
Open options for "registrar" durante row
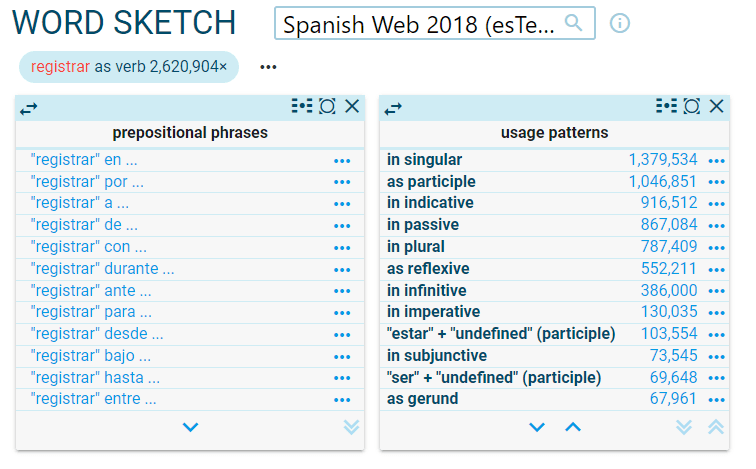pos(342,269)
